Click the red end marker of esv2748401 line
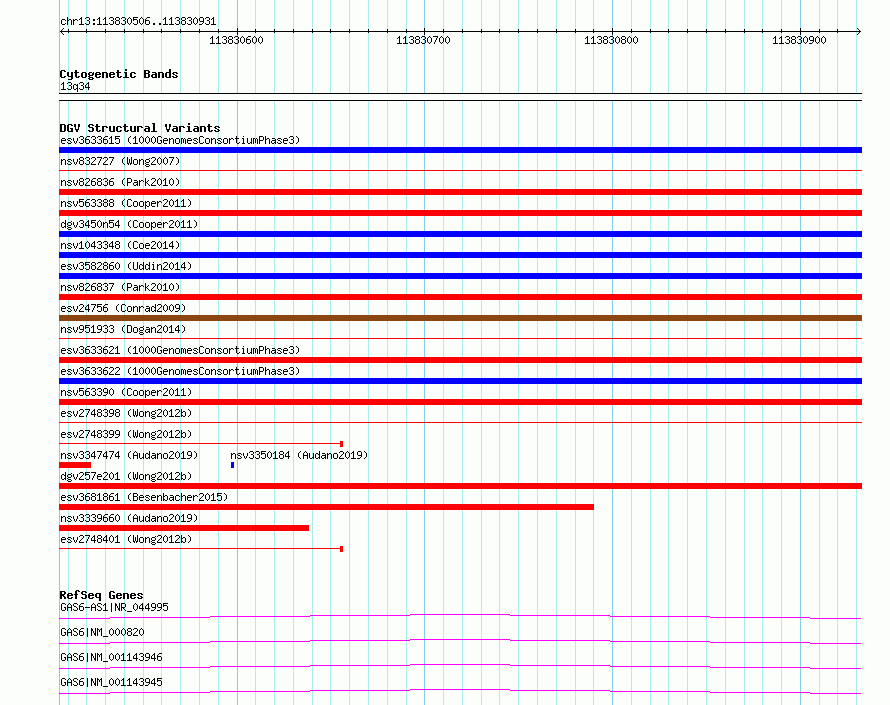The image size is (890, 705). 341,549
